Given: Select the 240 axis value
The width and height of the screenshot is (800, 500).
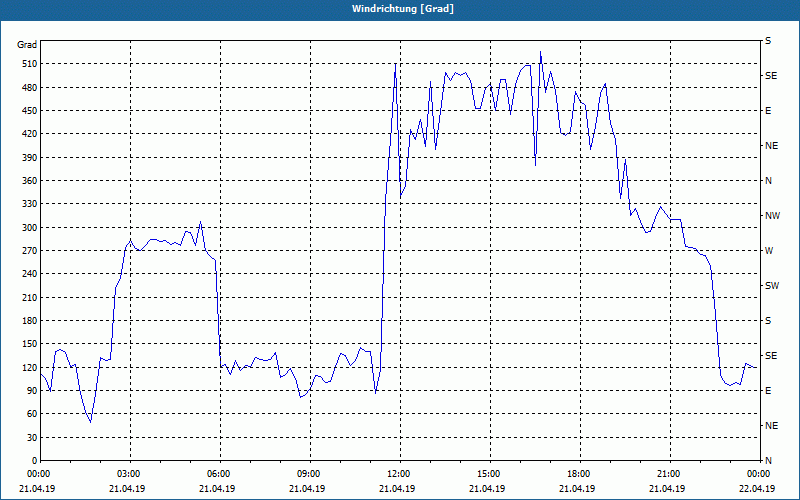Looking at the screenshot, I should point(30,274).
